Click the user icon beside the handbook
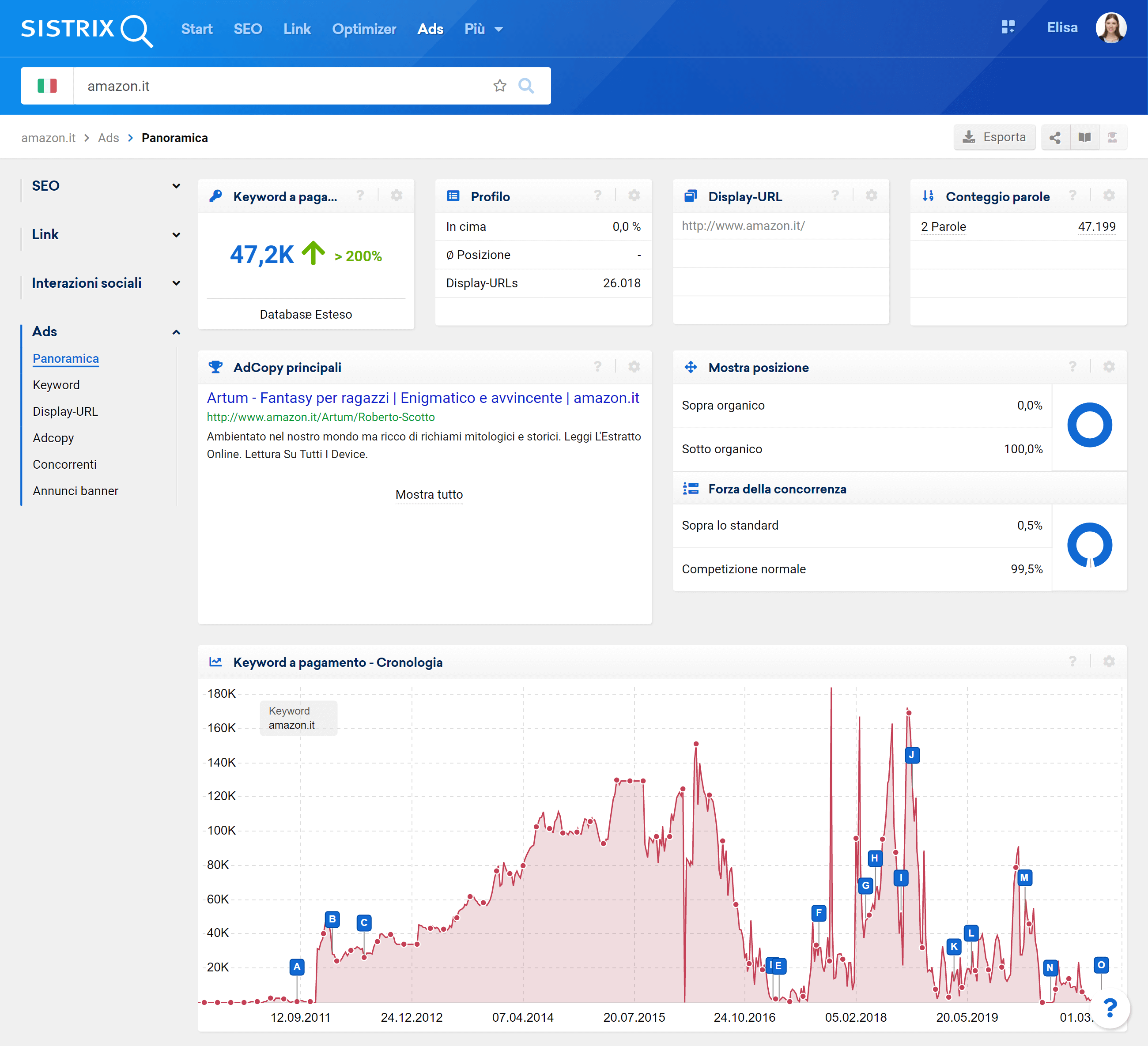Image resolution: width=1148 pixels, height=1046 pixels. [1113, 137]
